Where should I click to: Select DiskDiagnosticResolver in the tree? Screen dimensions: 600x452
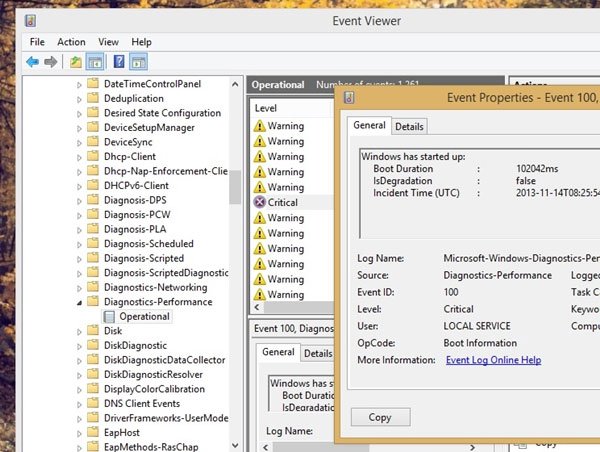point(153,374)
